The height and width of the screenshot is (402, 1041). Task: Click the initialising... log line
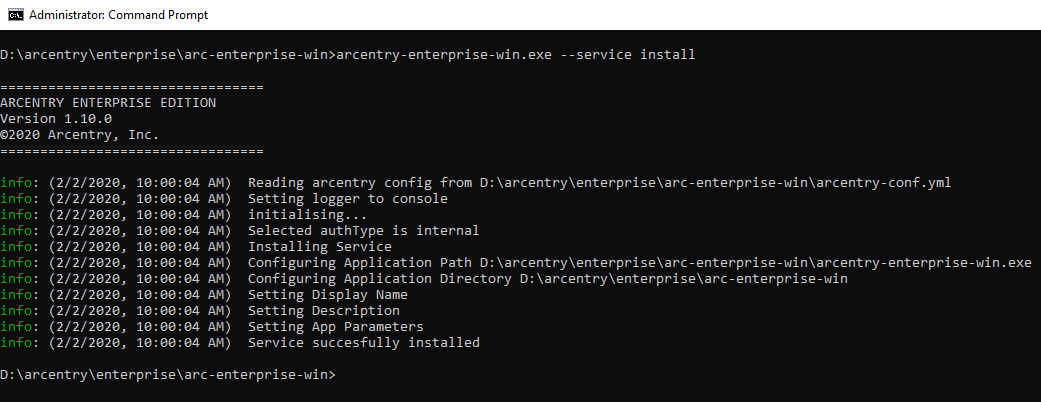tap(307, 215)
